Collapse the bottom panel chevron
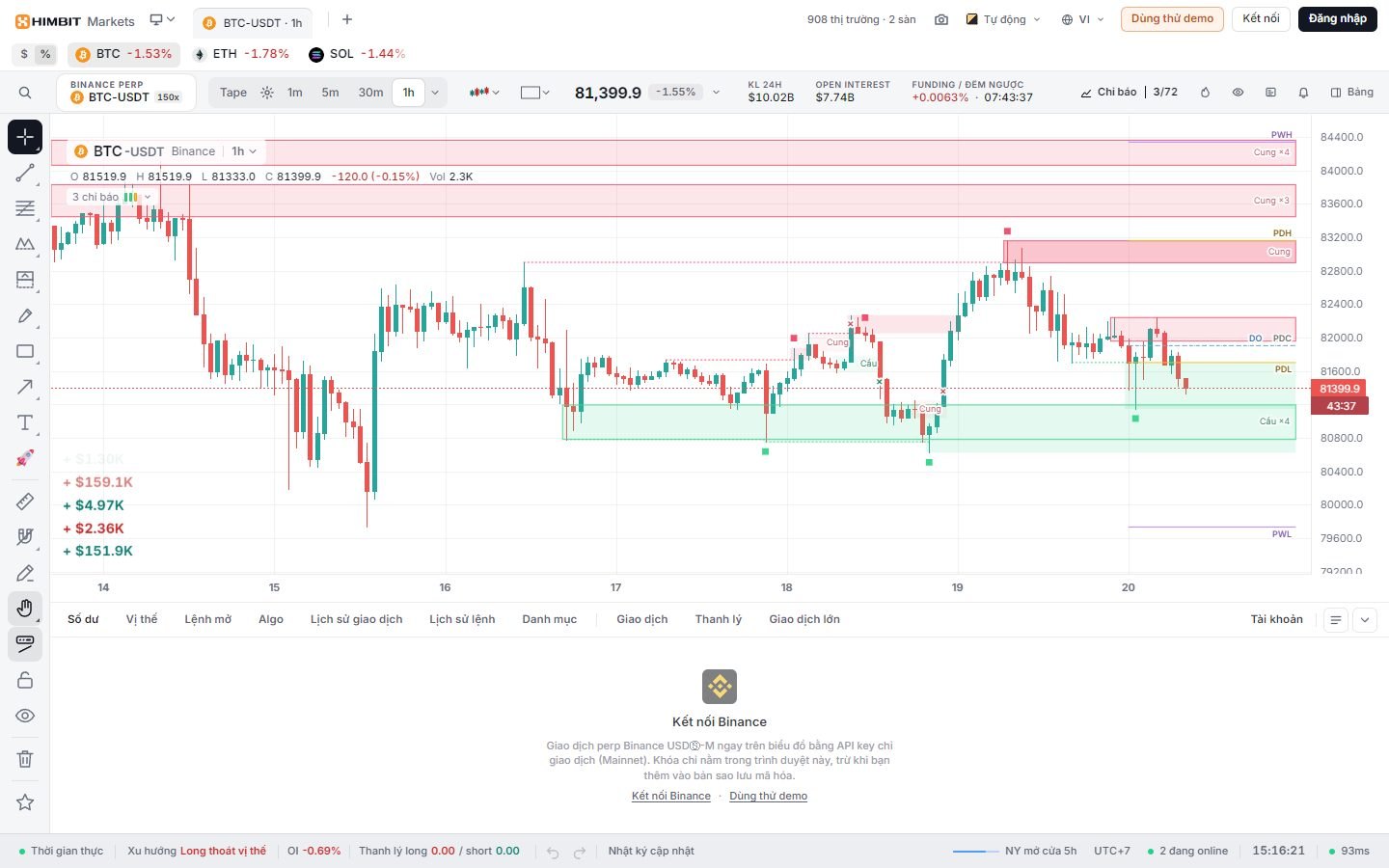 pos(1365,620)
